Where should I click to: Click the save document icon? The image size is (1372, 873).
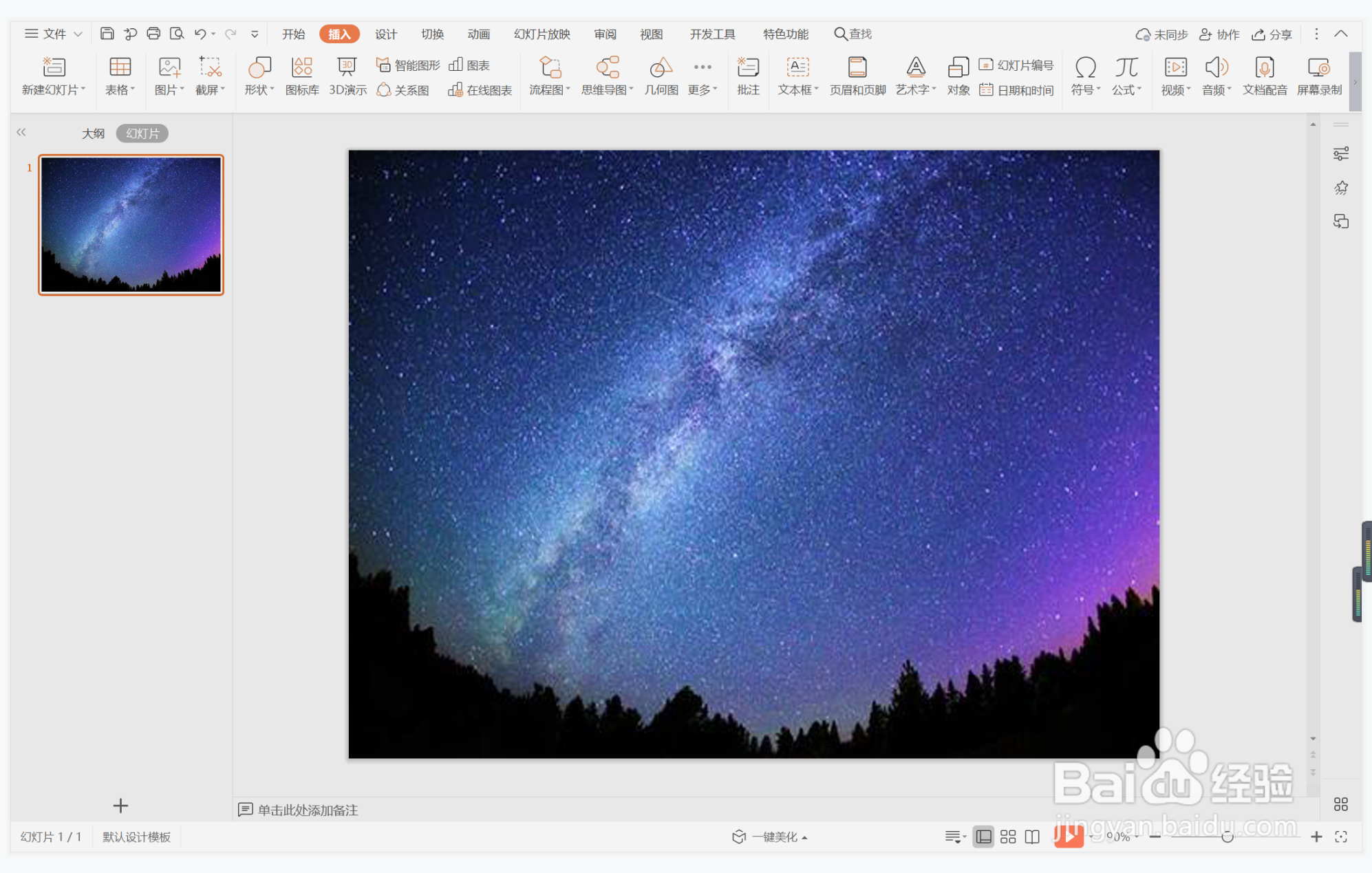click(107, 34)
